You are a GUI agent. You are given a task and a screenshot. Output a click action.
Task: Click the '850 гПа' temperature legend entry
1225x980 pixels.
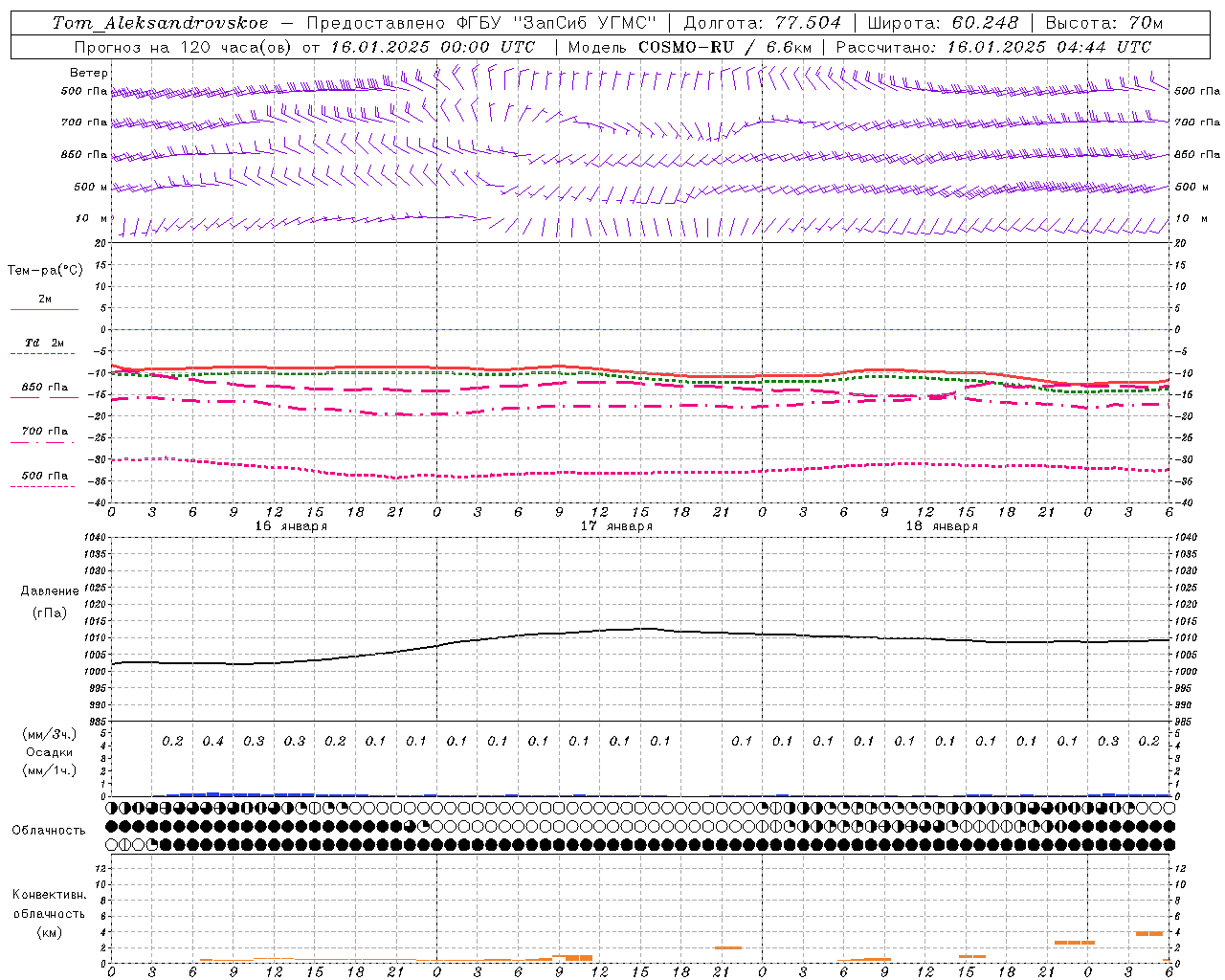point(44,388)
